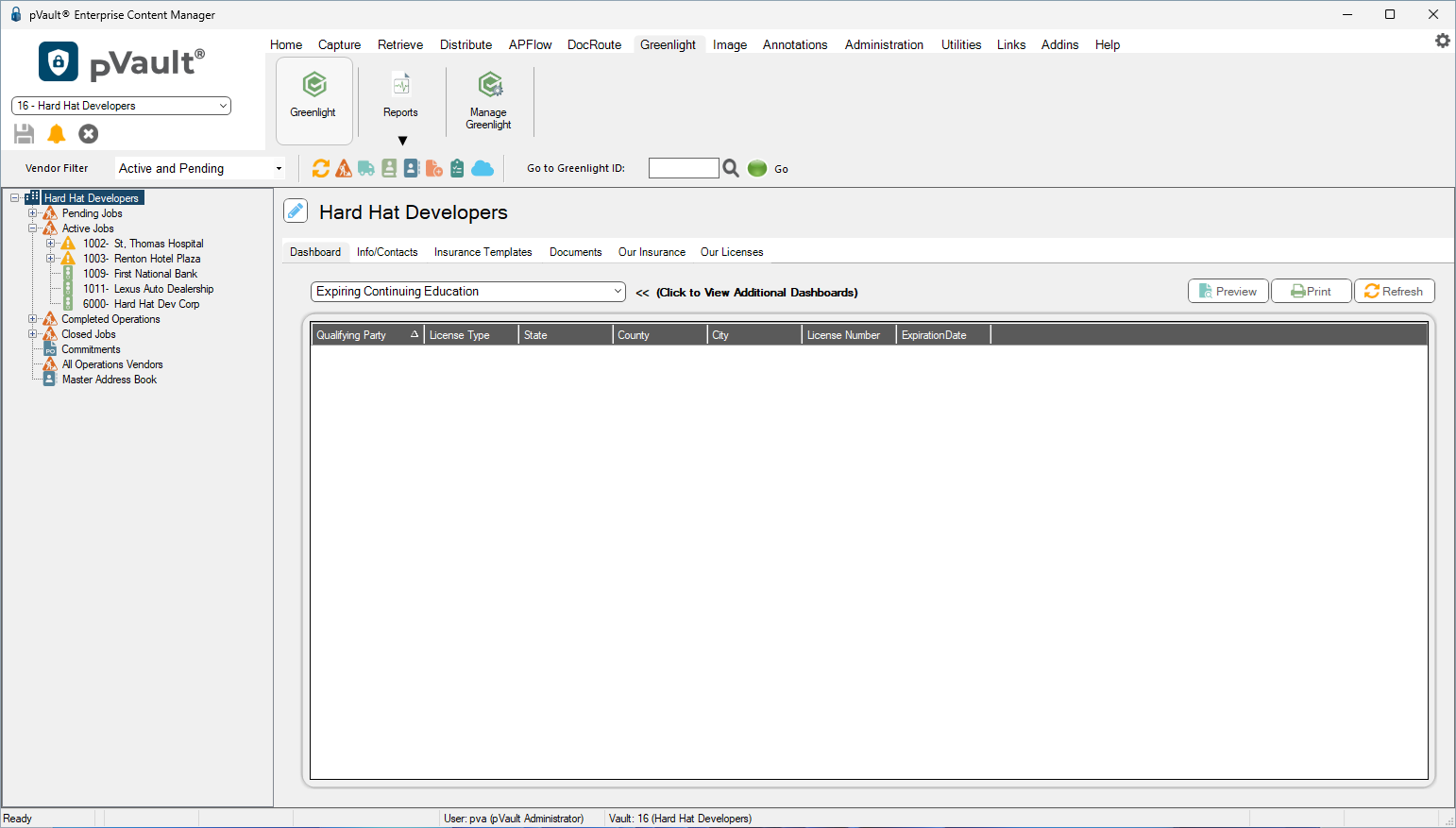Switch to the Insurance Templates tab
1456x828 pixels.
pyautogui.click(x=483, y=252)
